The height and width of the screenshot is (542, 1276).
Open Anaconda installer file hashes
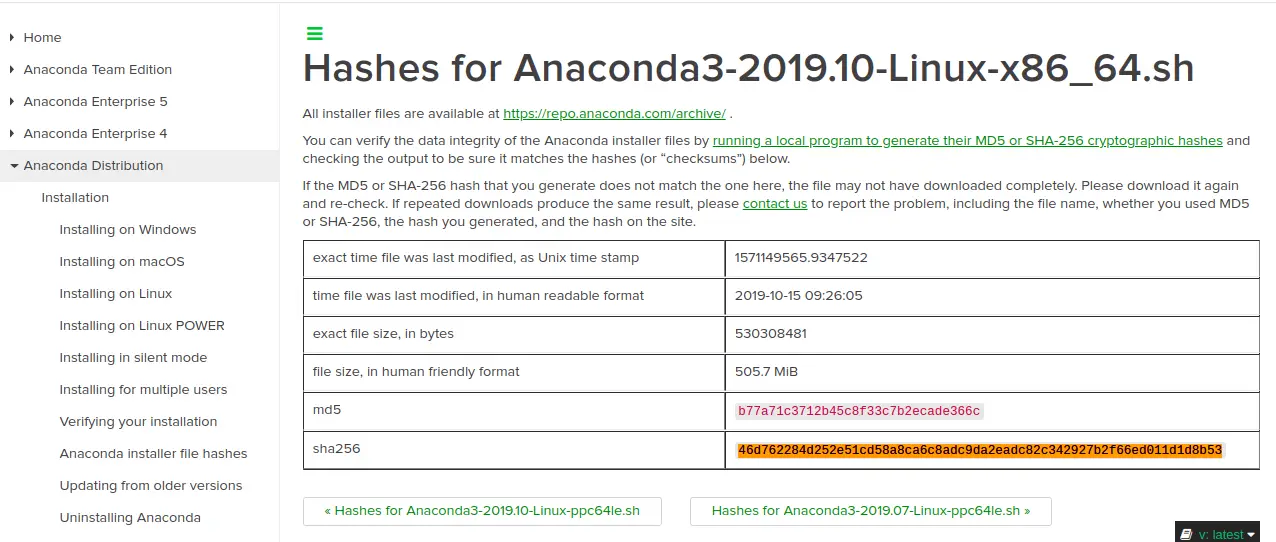coord(153,454)
